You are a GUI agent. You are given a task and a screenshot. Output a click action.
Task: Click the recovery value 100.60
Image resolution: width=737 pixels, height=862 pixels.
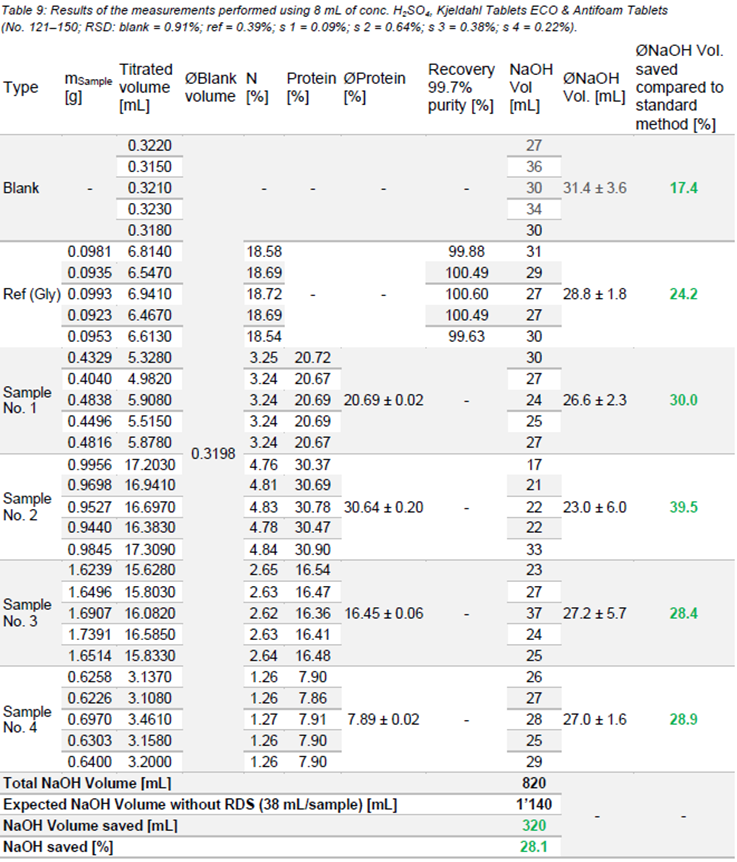point(465,294)
